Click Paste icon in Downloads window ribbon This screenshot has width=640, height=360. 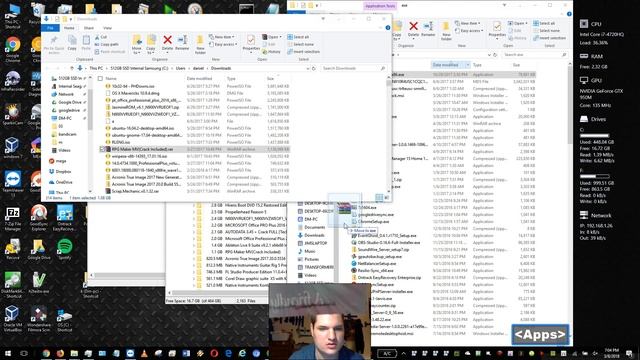[x=86, y=42]
